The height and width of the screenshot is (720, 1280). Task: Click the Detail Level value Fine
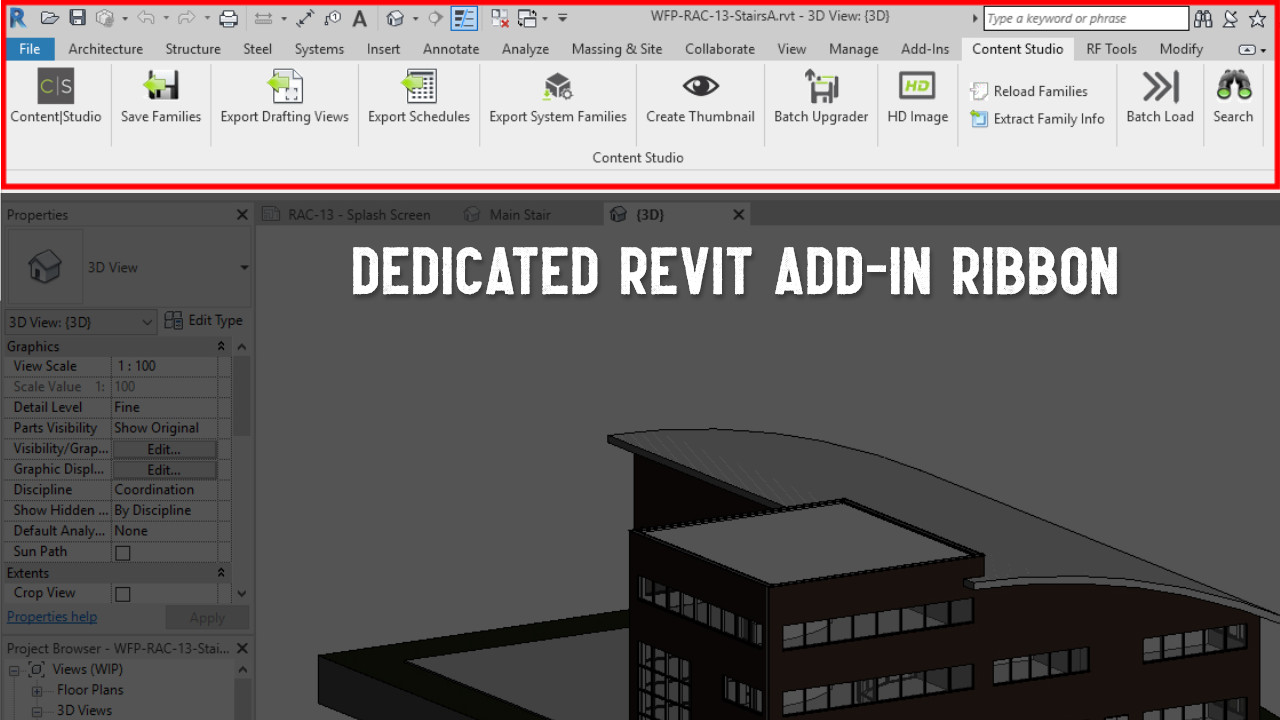(165, 407)
